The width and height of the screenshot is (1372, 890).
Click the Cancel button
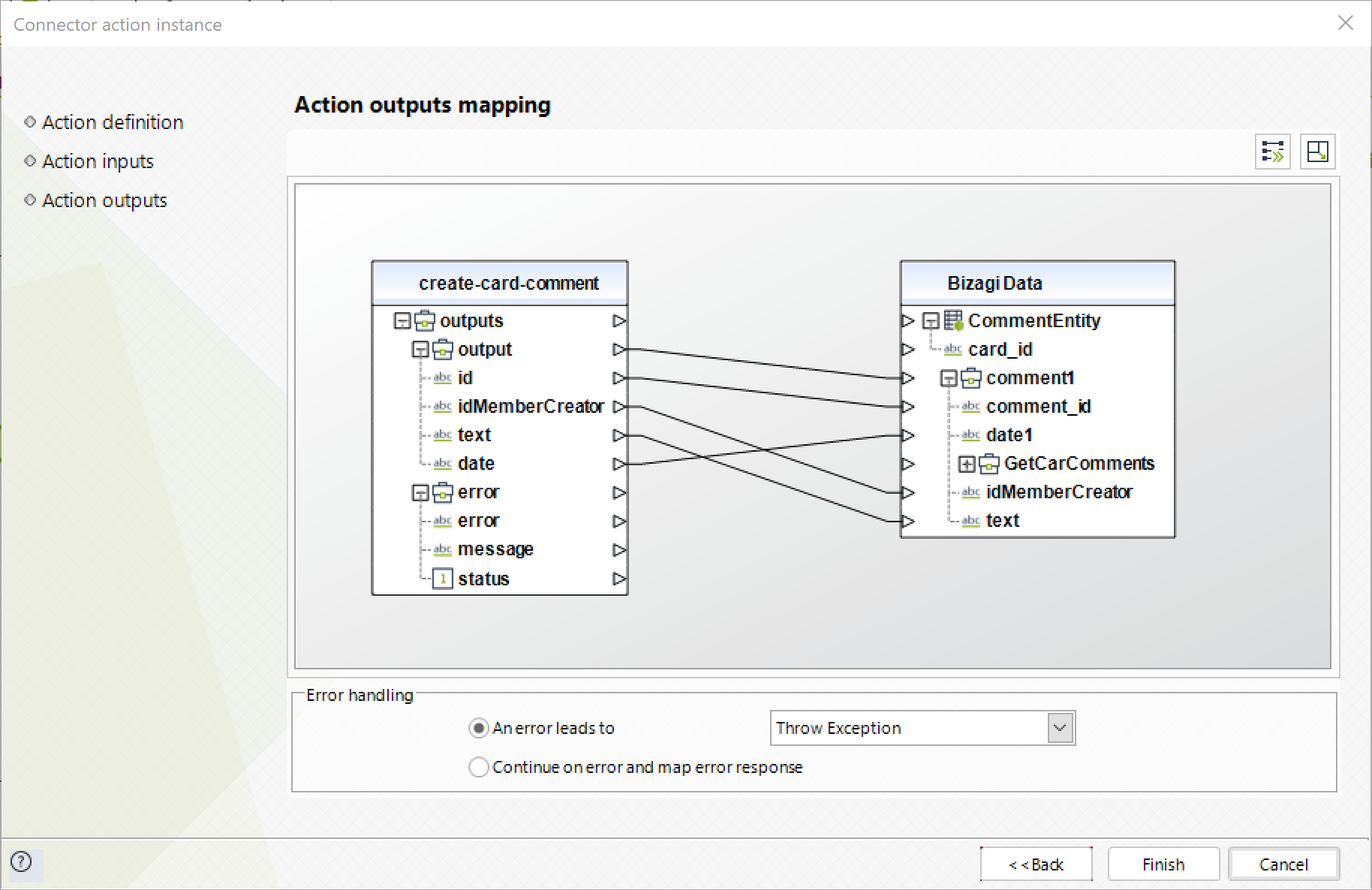[1283, 864]
